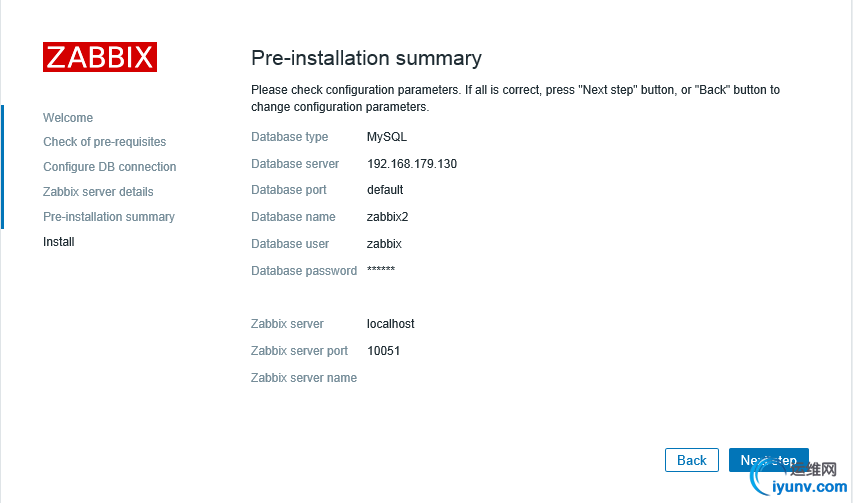Click the Database port default value
This screenshot has height=503, width=853.
(x=385, y=190)
